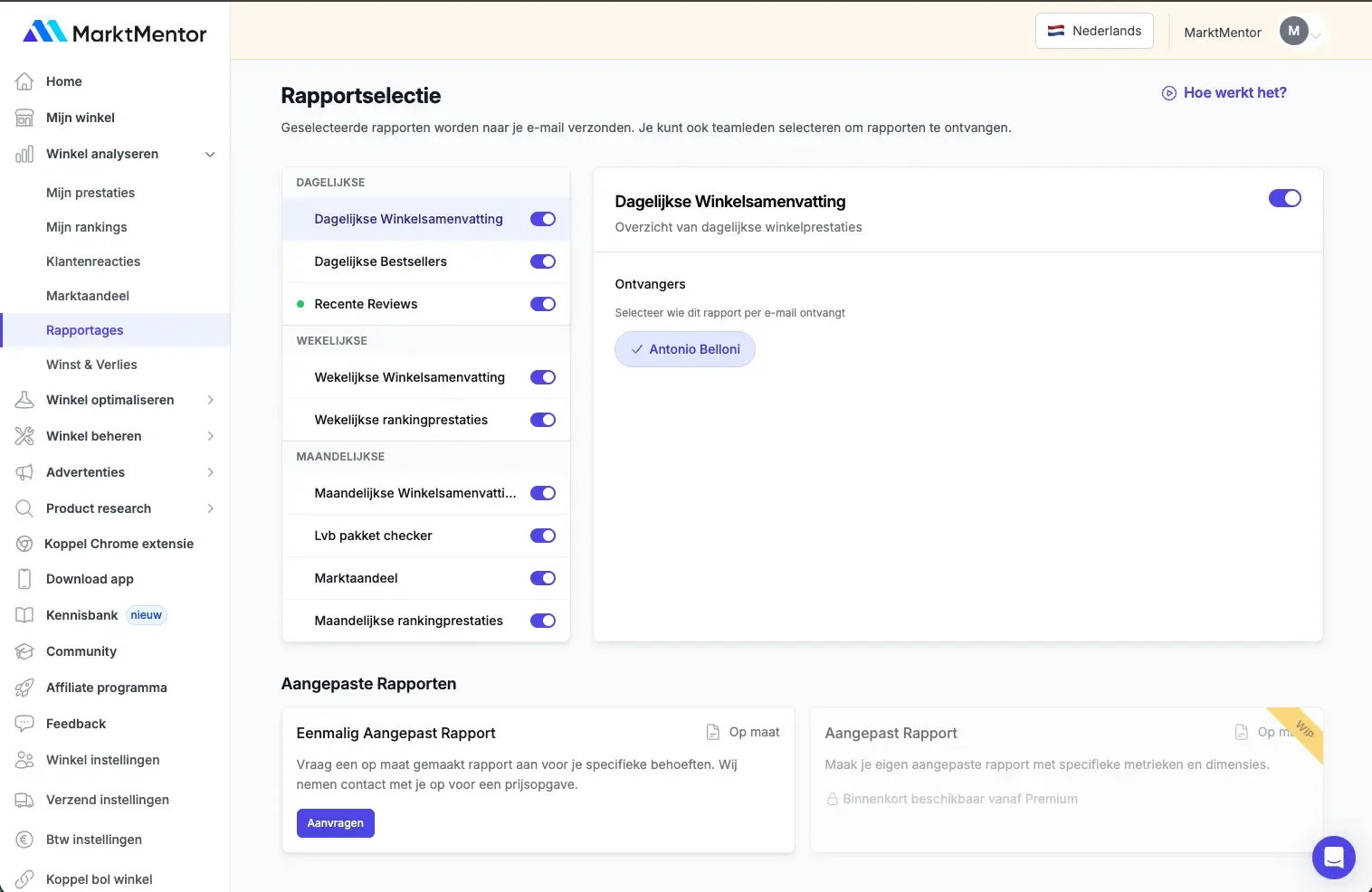This screenshot has width=1372, height=892.
Task: Open the Nederlands language dropdown
Action: (x=1094, y=31)
